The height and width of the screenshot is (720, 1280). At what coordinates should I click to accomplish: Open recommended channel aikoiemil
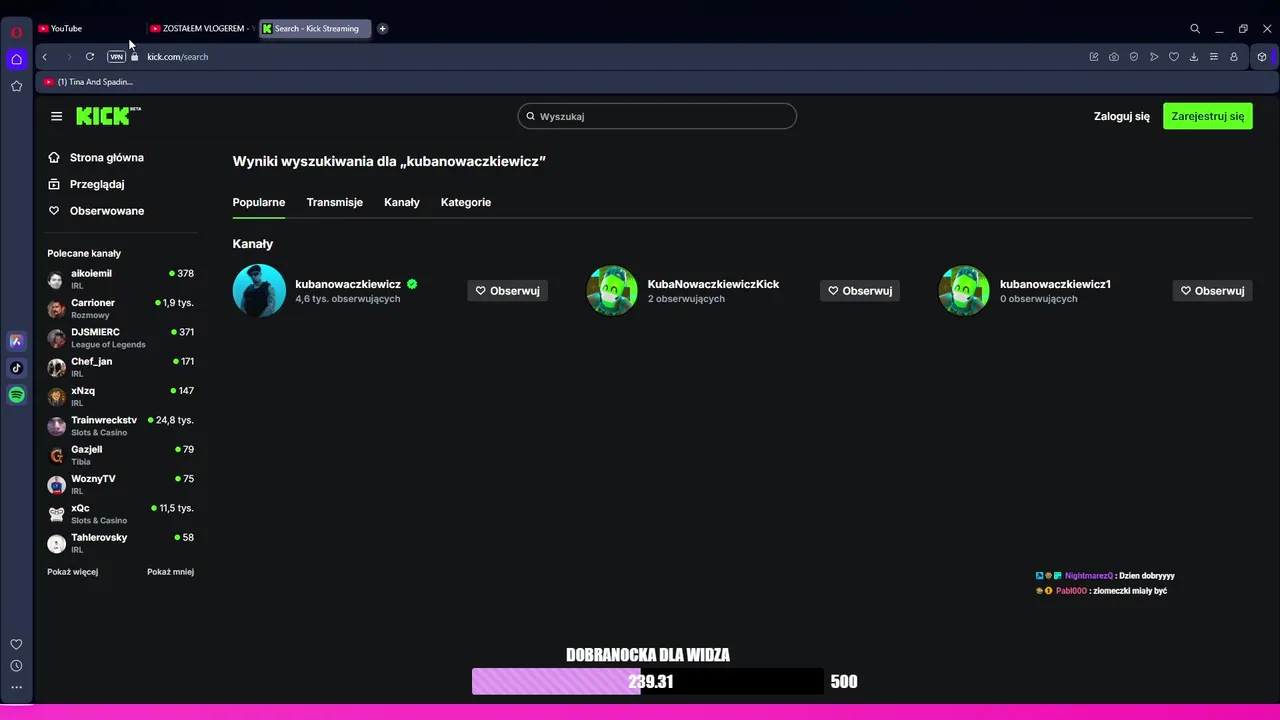(x=120, y=279)
